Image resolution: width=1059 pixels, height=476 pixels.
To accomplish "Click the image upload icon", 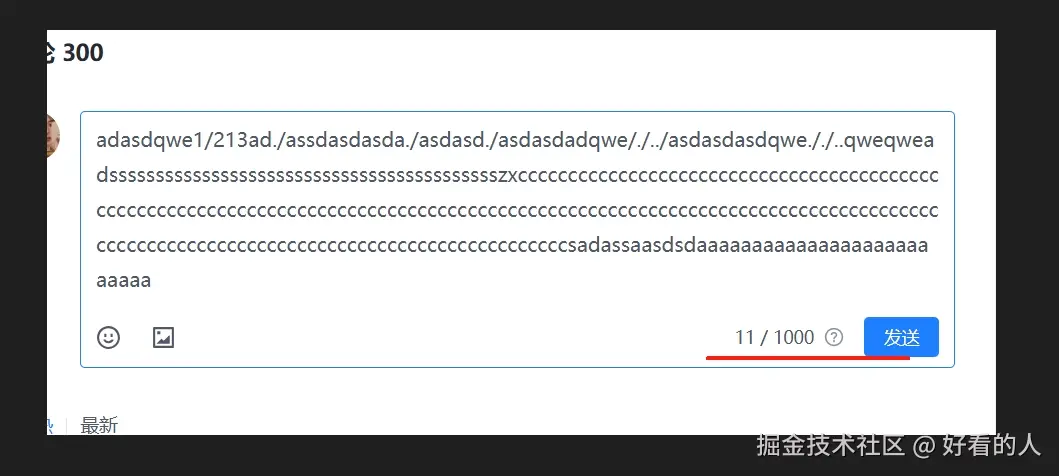I will (163, 337).
